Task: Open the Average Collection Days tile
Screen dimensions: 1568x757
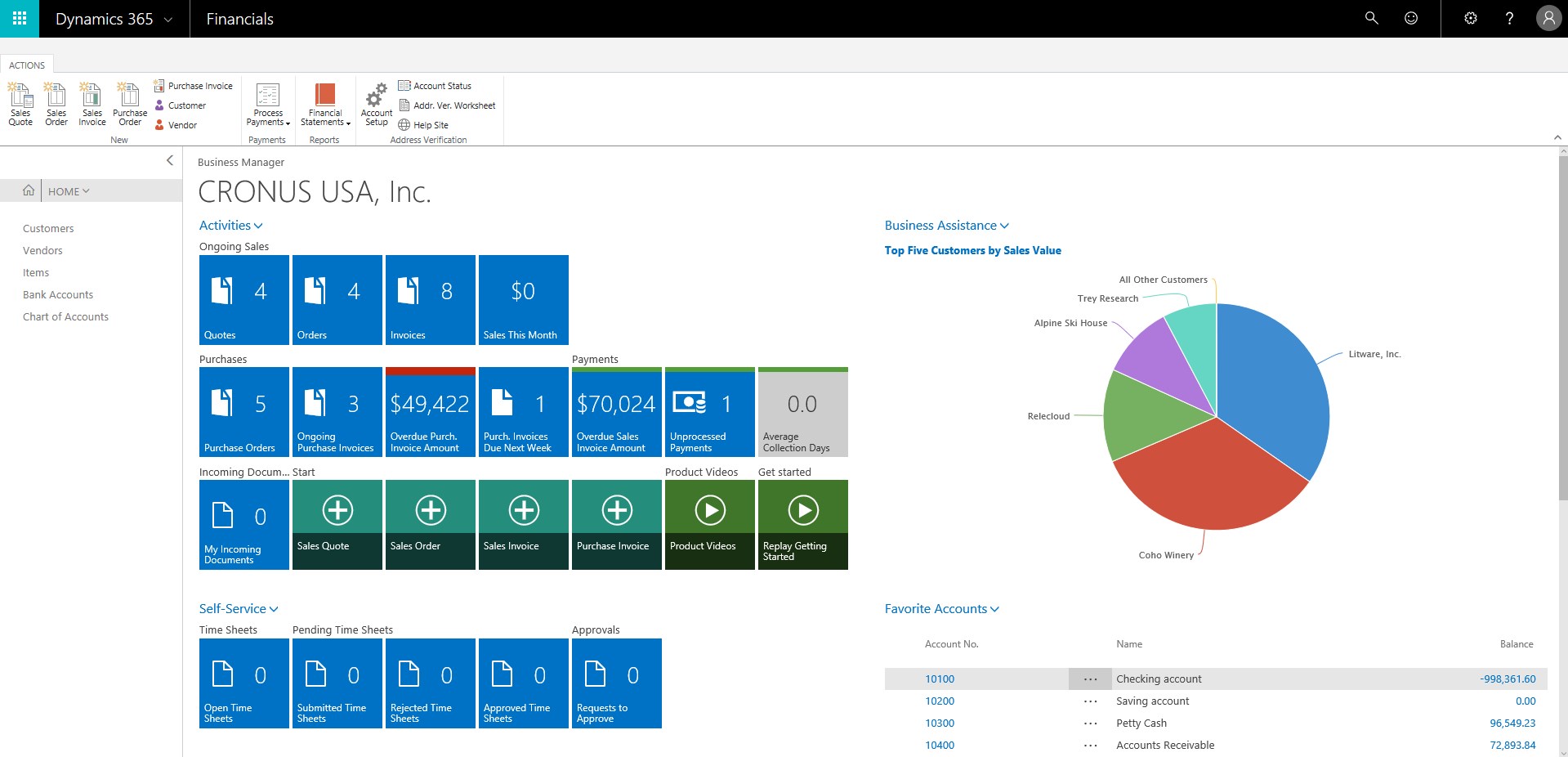Action: click(x=803, y=412)
